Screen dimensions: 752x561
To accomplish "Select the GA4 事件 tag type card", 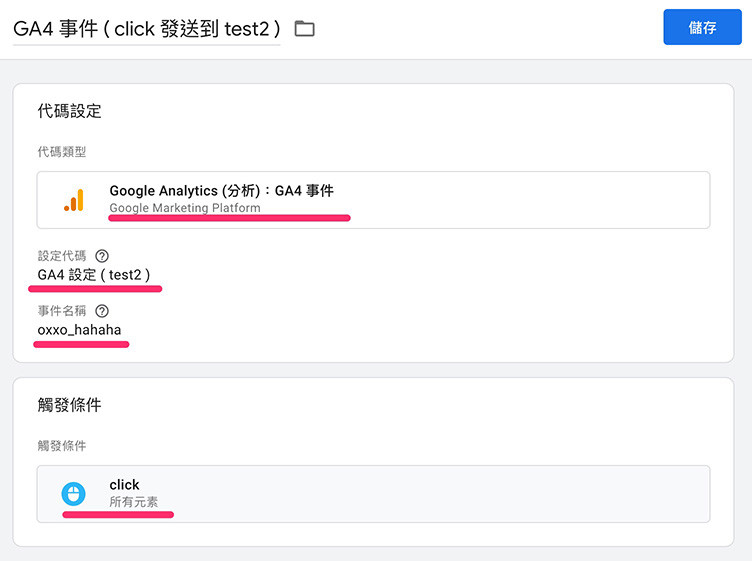I will [x=373, y=200].
